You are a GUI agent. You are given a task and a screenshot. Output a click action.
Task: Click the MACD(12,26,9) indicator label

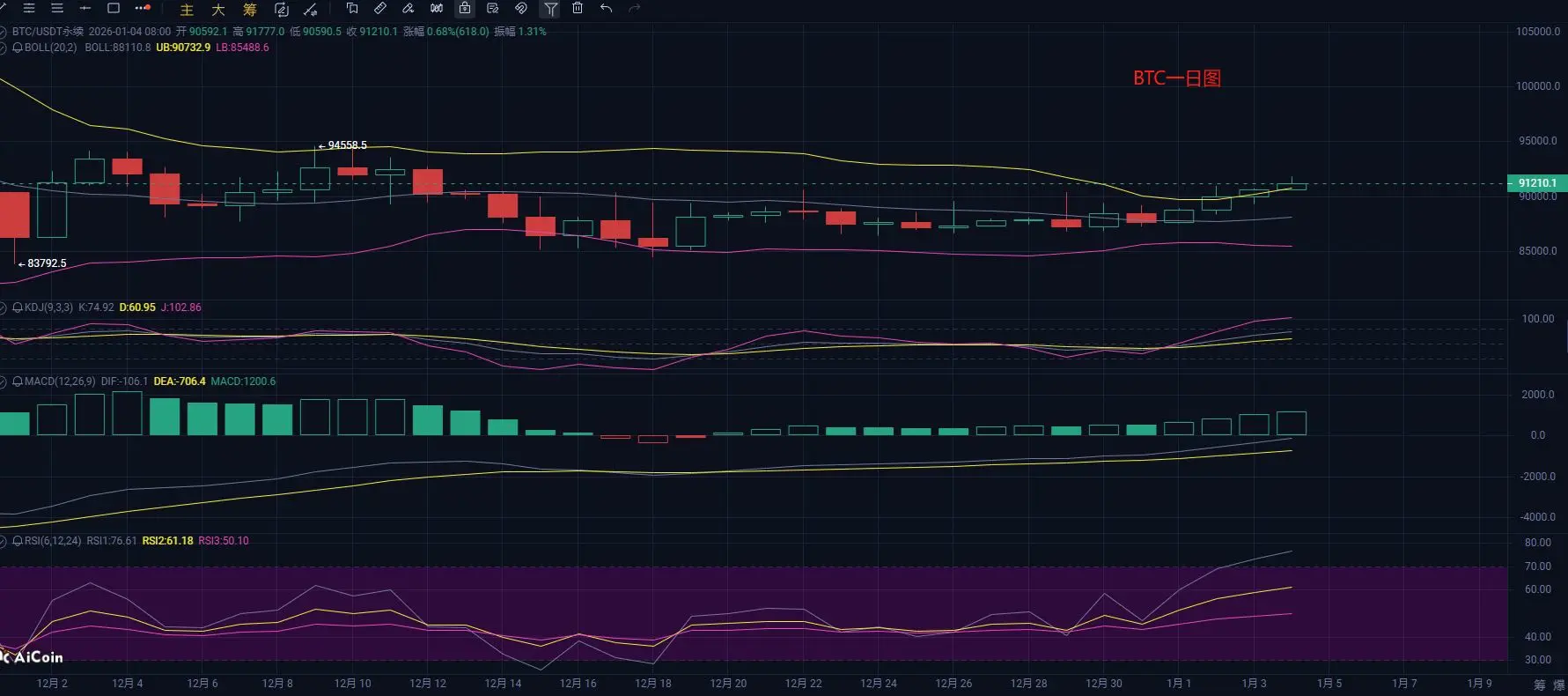(60, 381)
